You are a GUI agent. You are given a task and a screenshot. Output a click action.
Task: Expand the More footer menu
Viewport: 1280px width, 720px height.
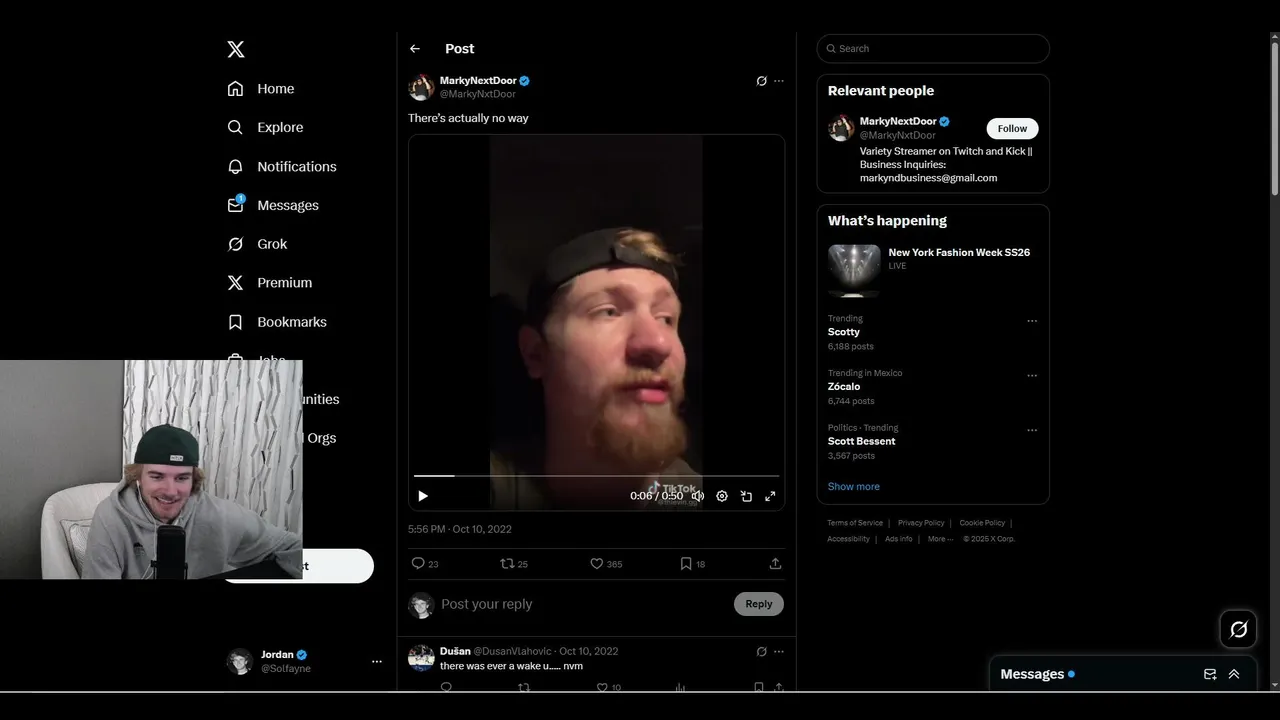coord(940,539)
